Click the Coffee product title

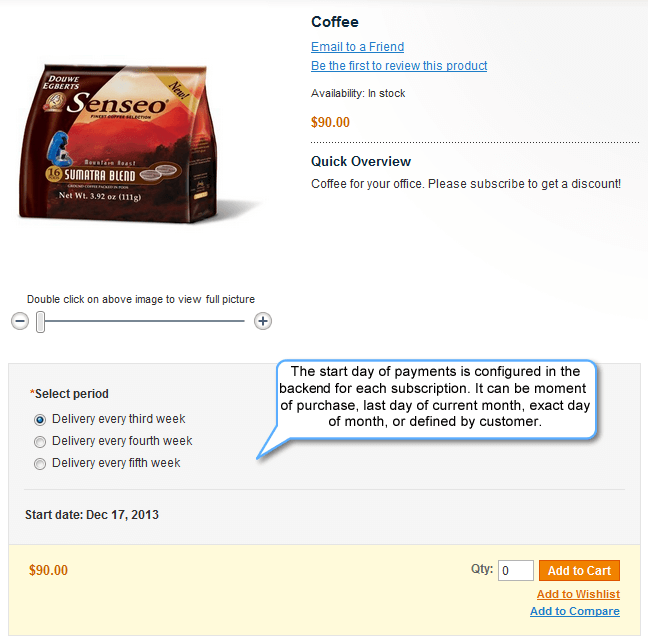tap(335, 22)
